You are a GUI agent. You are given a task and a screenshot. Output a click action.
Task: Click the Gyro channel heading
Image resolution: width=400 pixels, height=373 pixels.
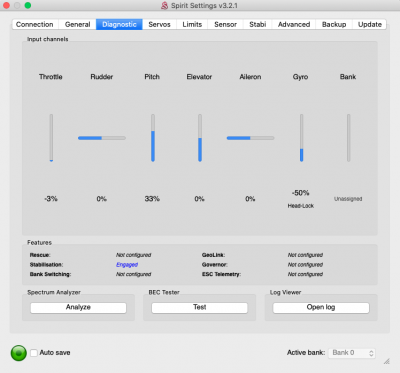(300, 77)
